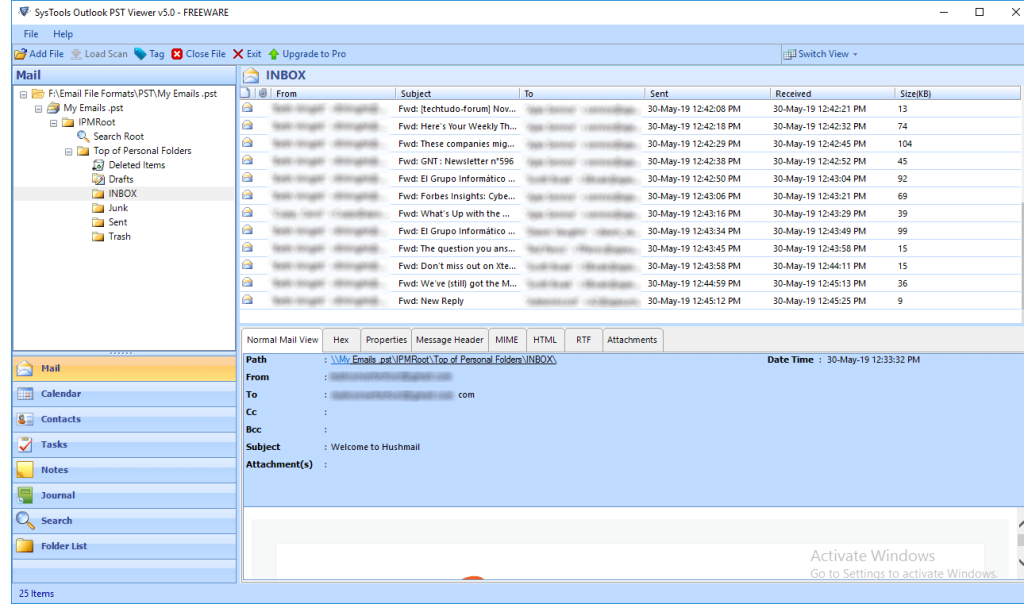Image resolution: width=1024 pixels, height=604 pixels.
Task: Select email Fwd: GNT : Newsletter n°596
Action: (630, 161)
